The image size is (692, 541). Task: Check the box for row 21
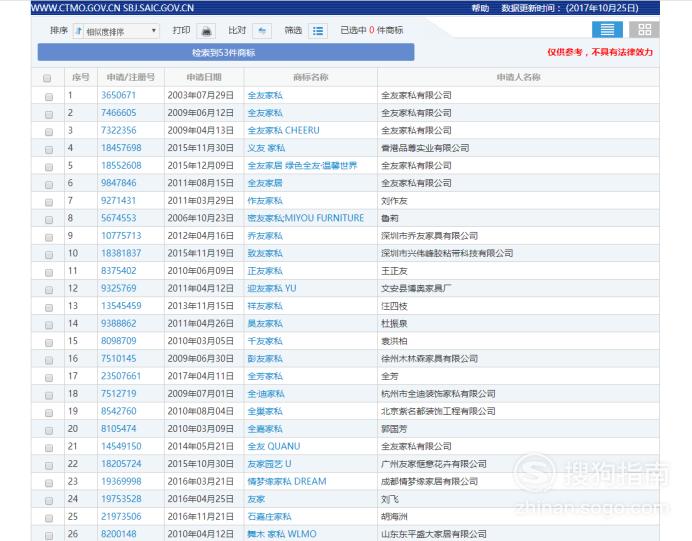(x=49, y=447)
